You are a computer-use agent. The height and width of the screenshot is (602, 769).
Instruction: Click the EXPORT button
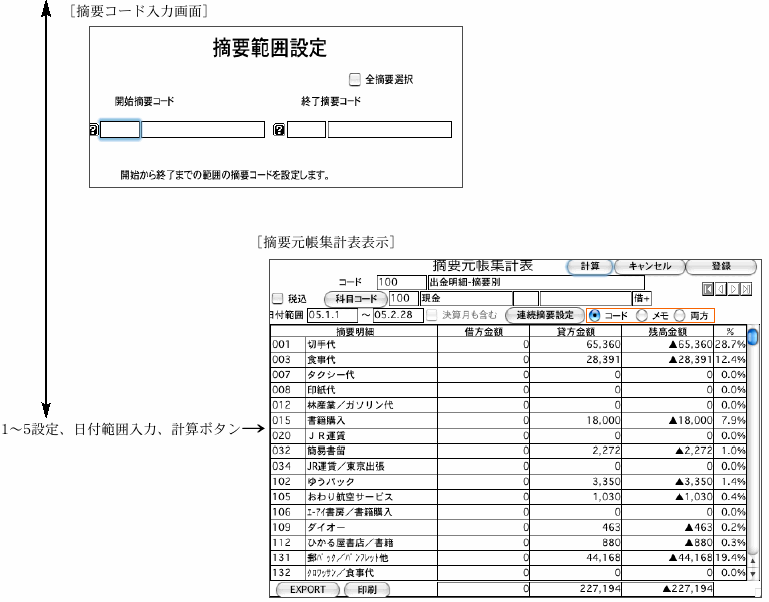308,590
